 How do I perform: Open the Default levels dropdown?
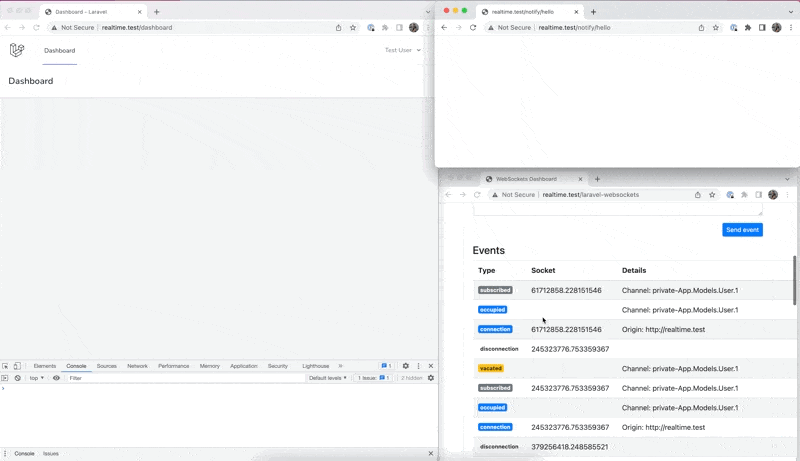click(329, 378)
